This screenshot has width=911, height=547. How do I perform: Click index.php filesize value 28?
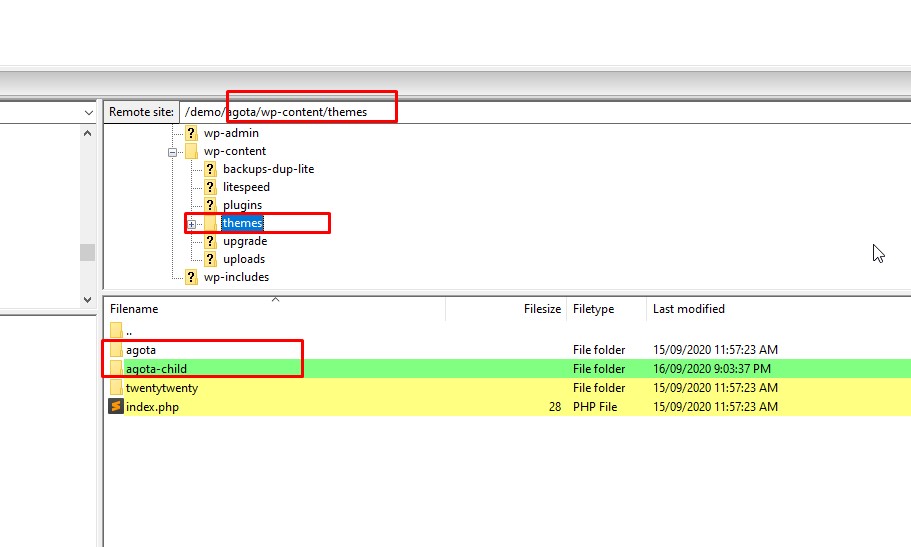pyautogui.click(x=555, y=407)
